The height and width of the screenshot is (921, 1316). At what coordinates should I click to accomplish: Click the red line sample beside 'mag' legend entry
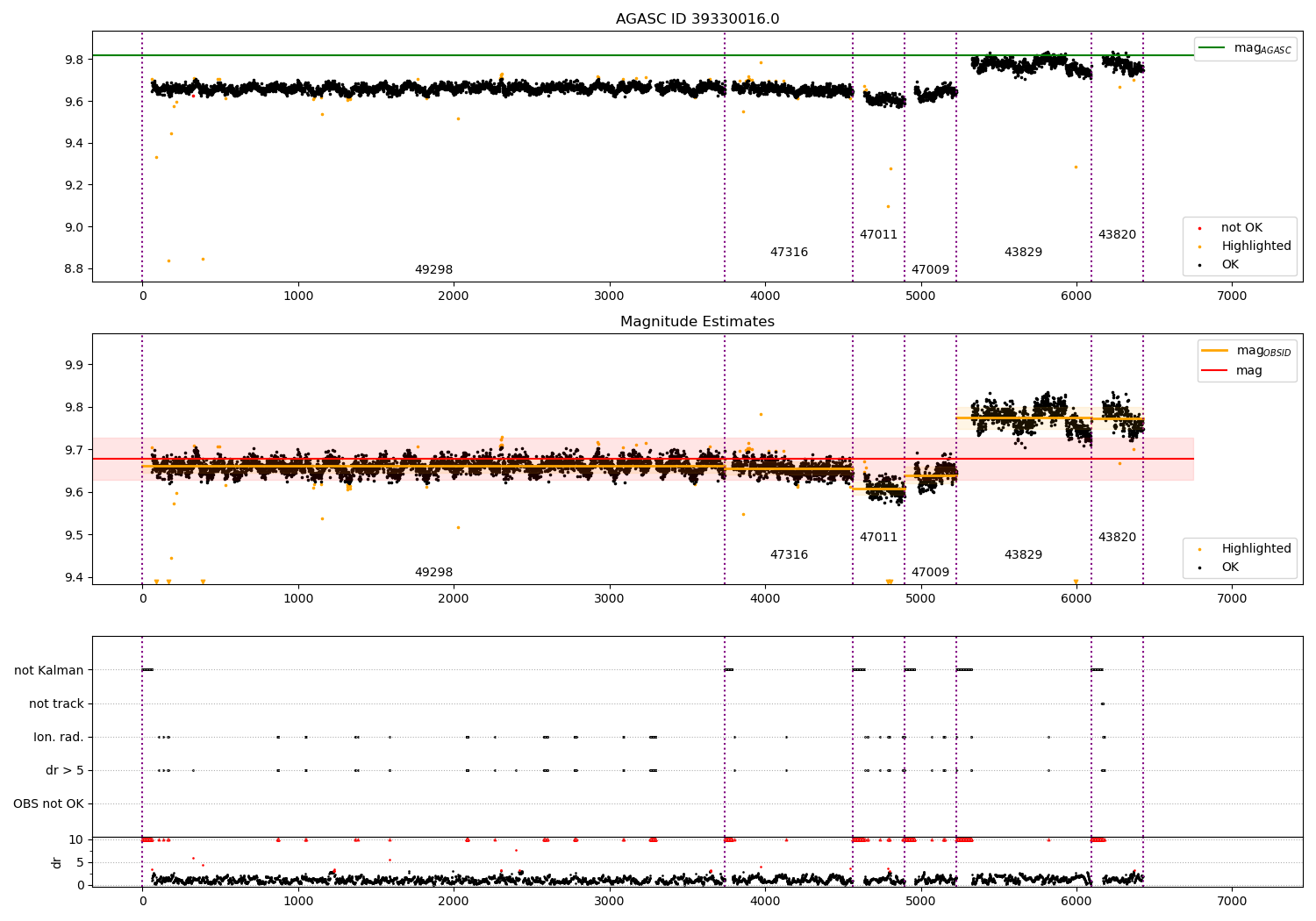[1214, 371]
